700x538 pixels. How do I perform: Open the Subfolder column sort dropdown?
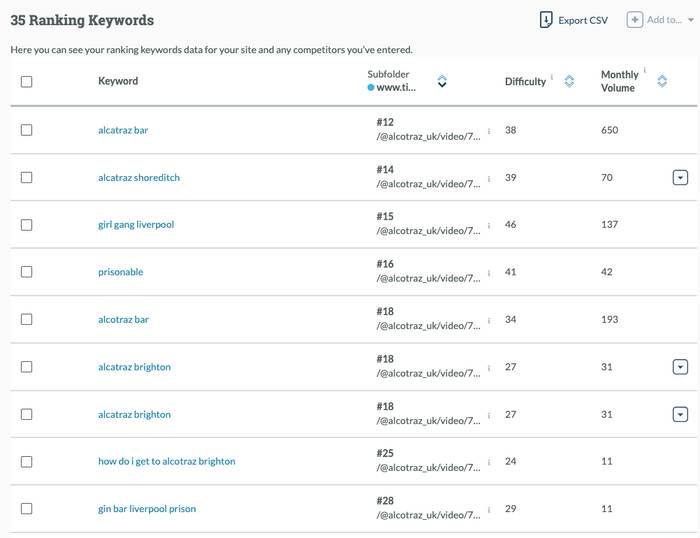(442, 82)
